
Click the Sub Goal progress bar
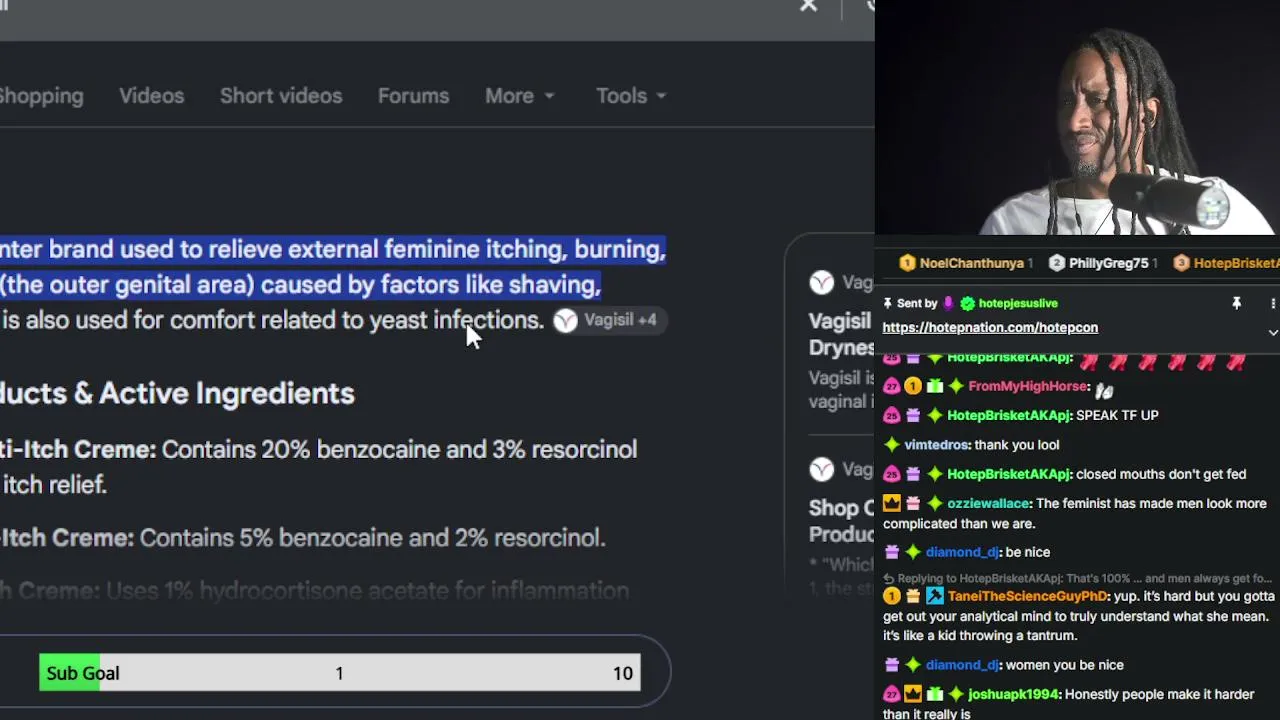pos(340,673)
